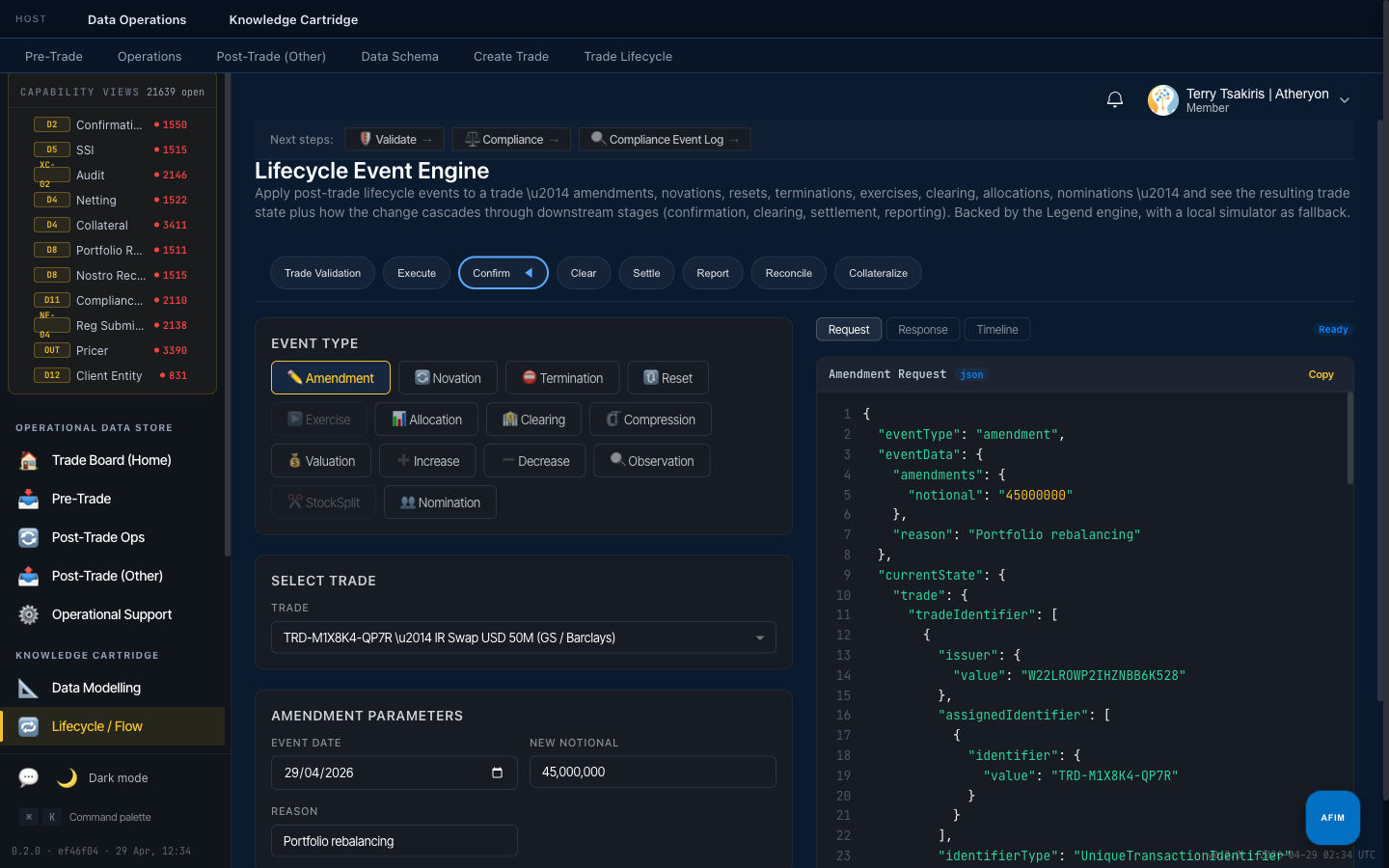Select the Termination event type
Image resolution: width=1389 pixels, height=868 pixels.
coord(562,378)
